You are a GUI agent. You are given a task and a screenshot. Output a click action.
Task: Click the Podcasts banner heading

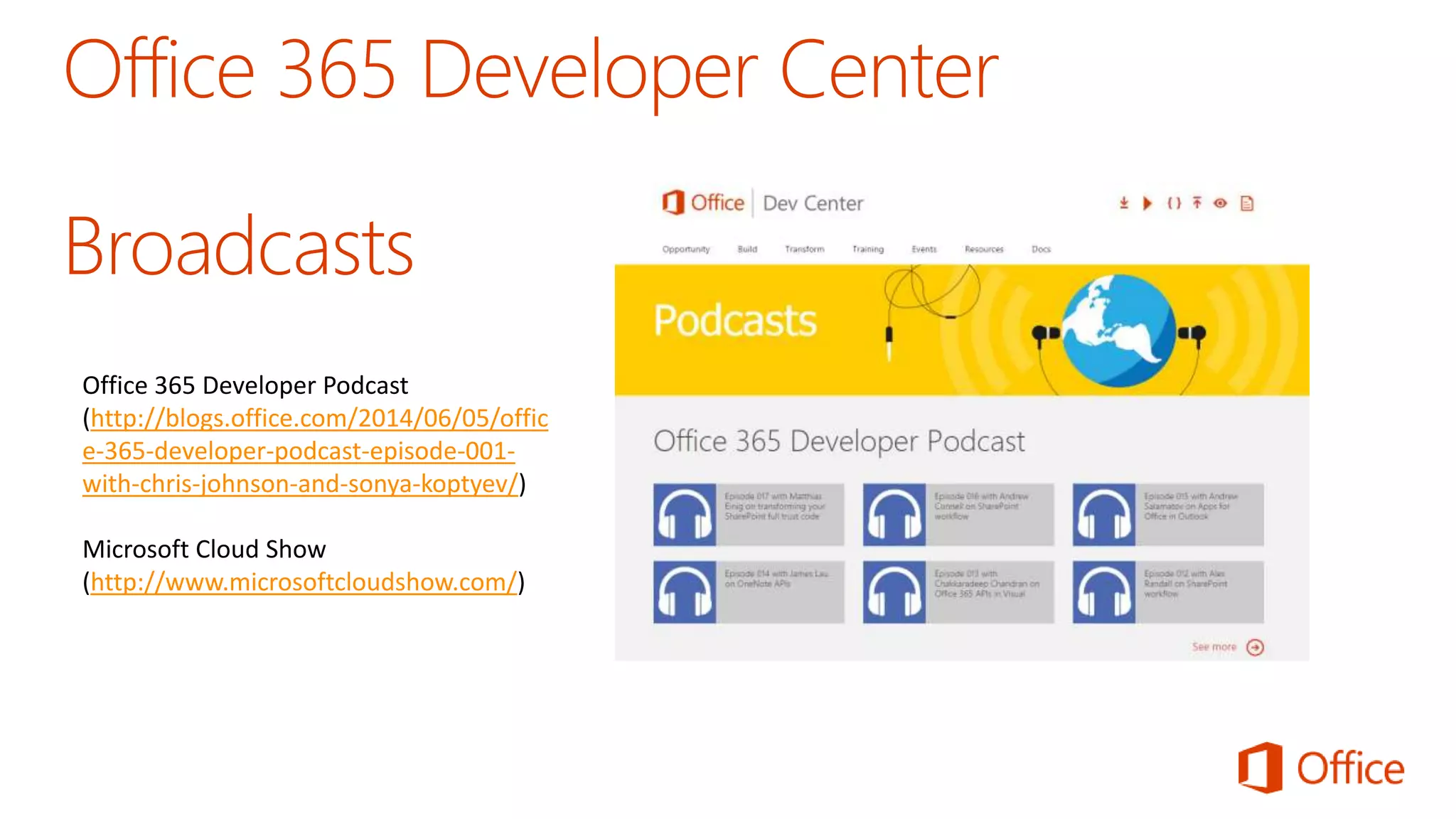735,321
